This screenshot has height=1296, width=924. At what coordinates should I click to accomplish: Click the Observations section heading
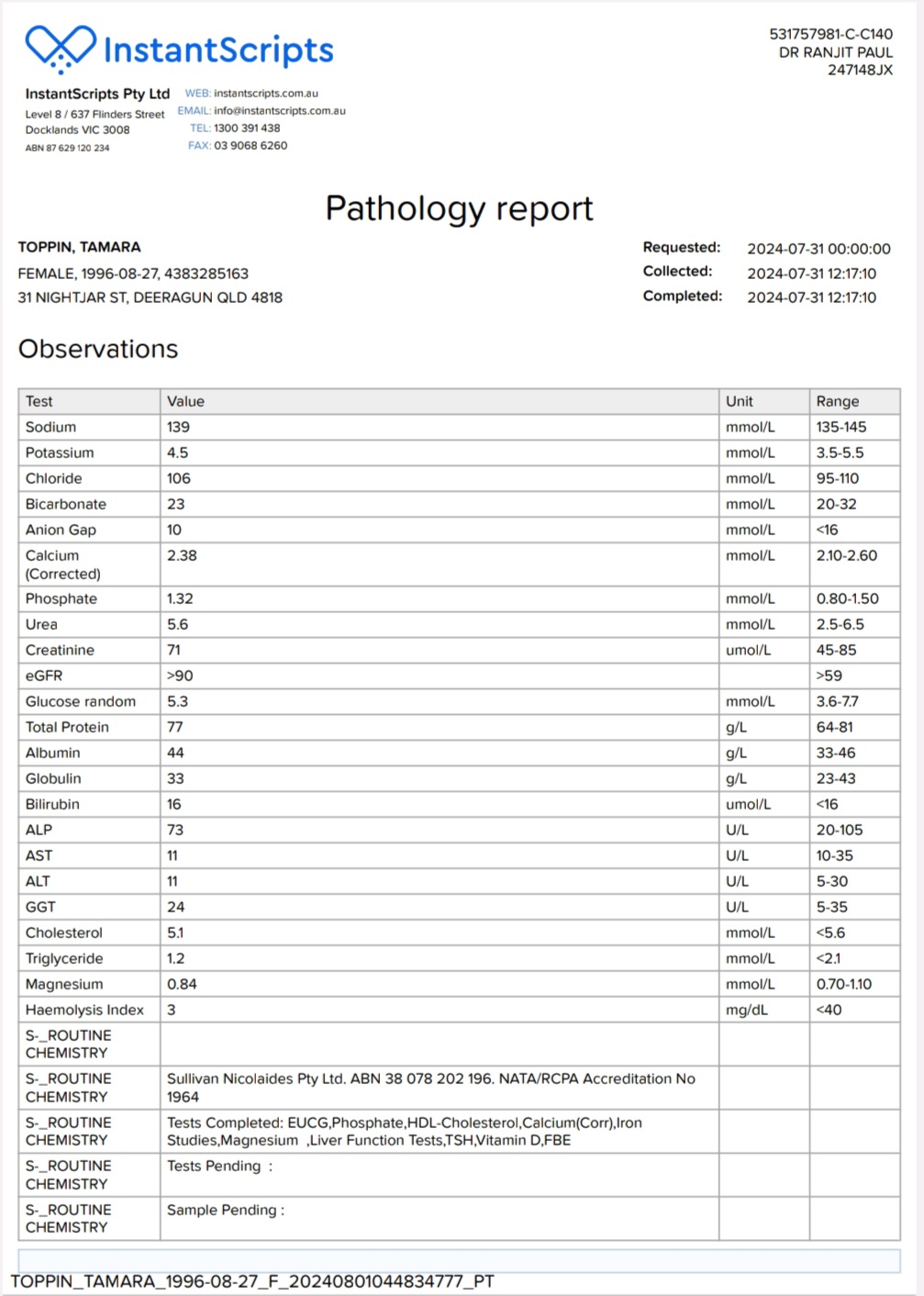coord(98,350)
